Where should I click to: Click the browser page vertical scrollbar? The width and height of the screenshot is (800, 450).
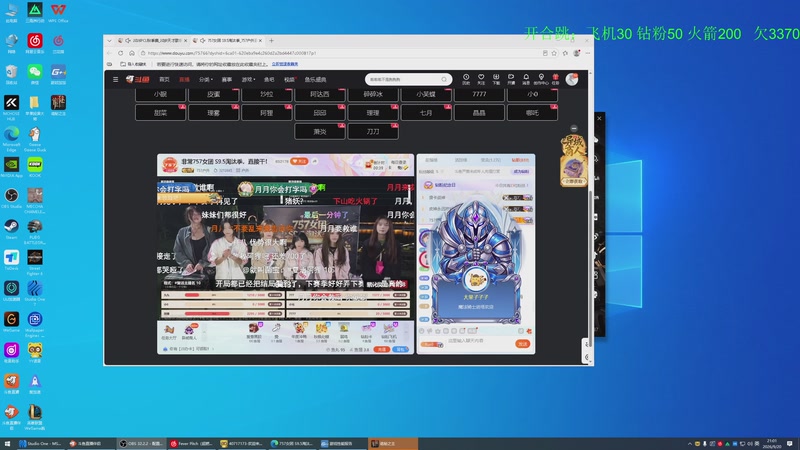590,269
